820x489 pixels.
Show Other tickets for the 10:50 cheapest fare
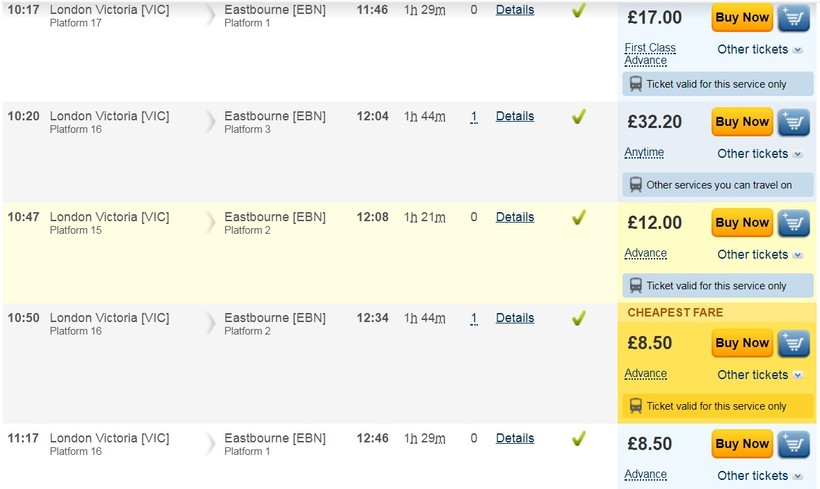(759, 375)
